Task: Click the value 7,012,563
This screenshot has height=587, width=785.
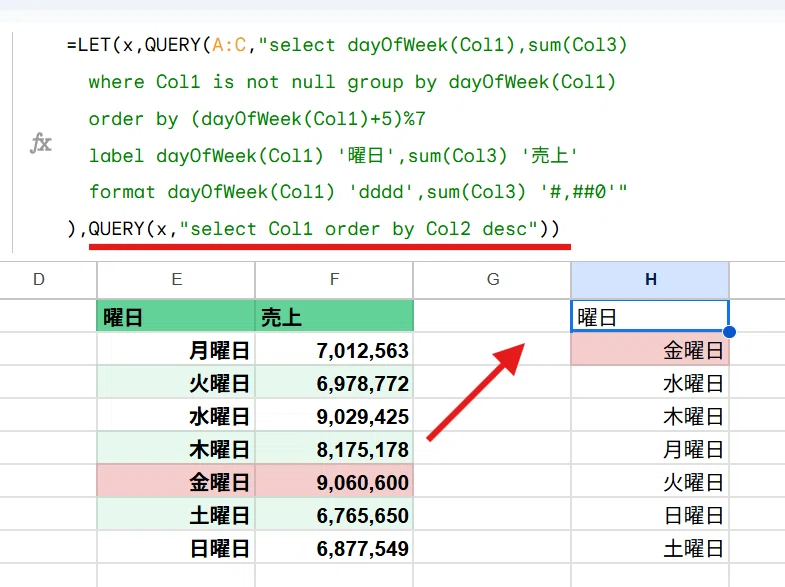Action: (x=362, y=350)
